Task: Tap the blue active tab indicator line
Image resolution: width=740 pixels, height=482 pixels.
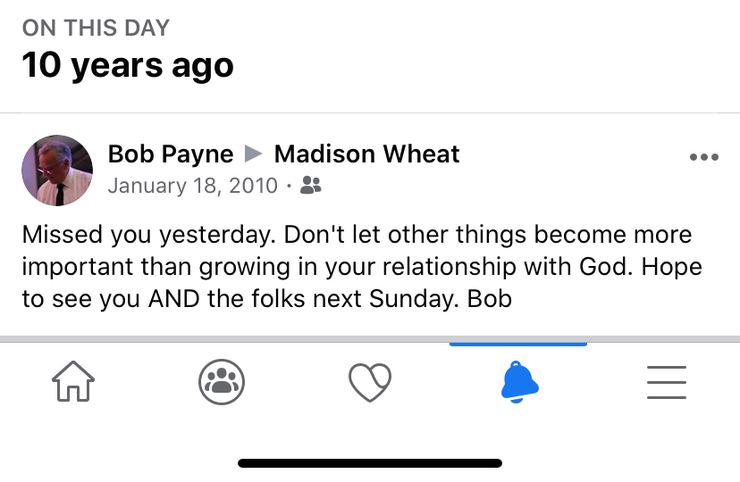Action: (x=518, y=344)
